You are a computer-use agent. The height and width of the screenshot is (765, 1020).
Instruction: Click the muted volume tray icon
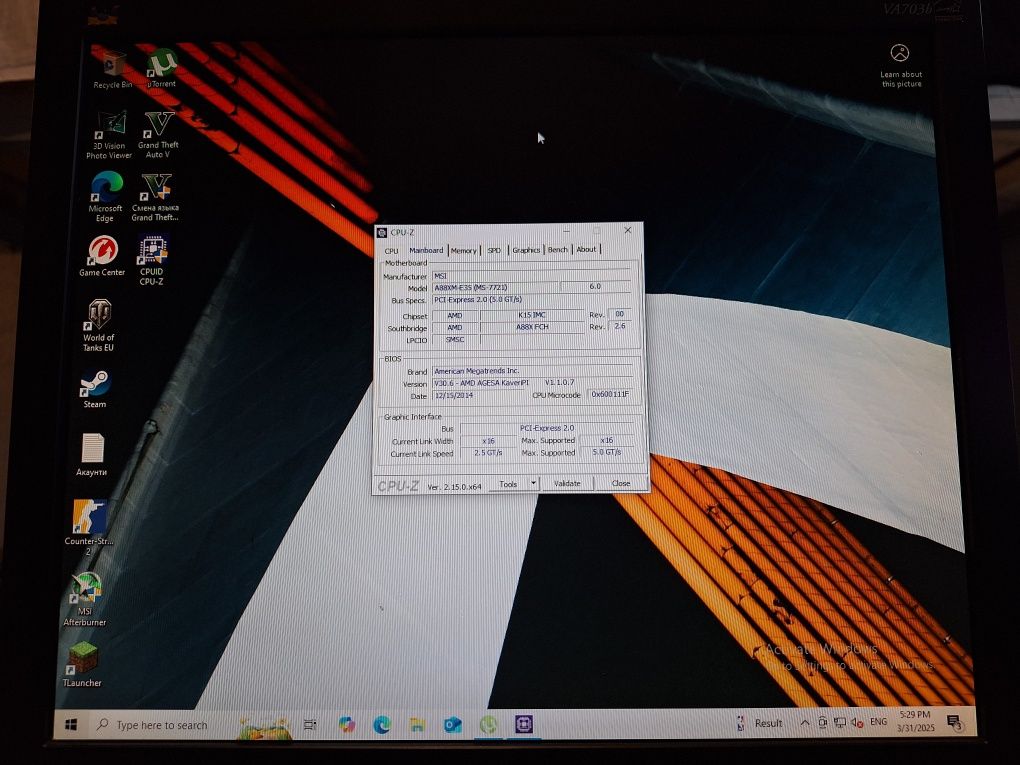(x=857, y=722)
